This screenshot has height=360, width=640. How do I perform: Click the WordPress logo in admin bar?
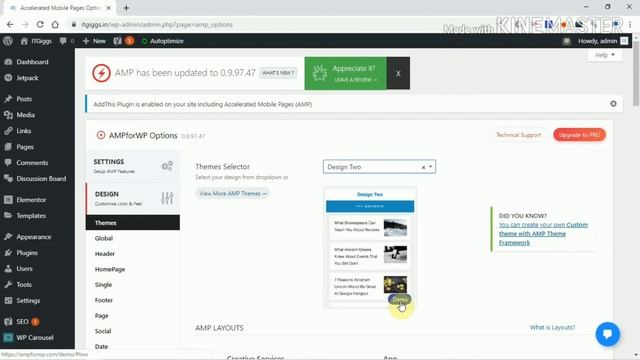pyautogui.click(x=8, y=41)
